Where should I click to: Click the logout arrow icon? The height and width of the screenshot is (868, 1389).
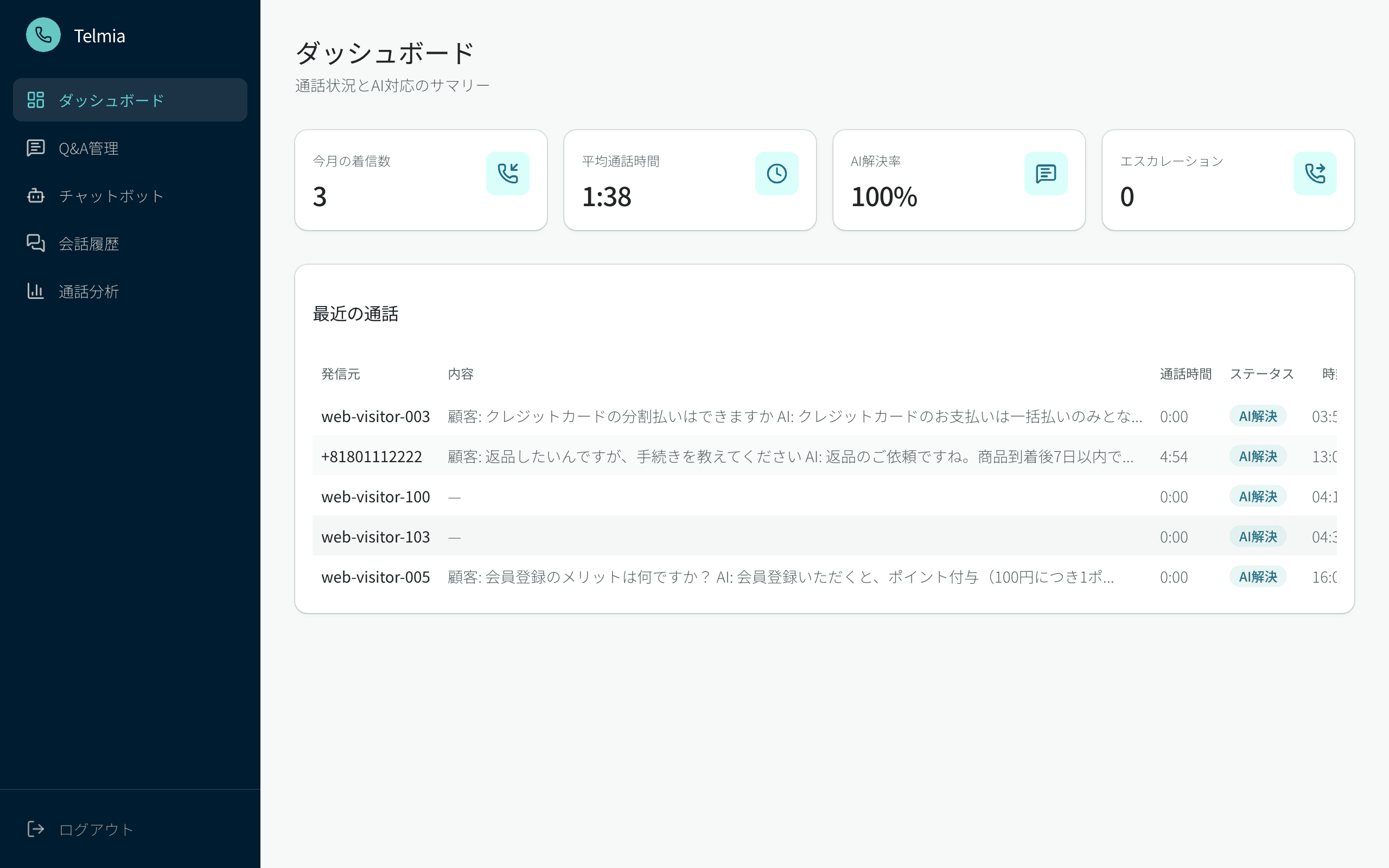pos(36,828)
